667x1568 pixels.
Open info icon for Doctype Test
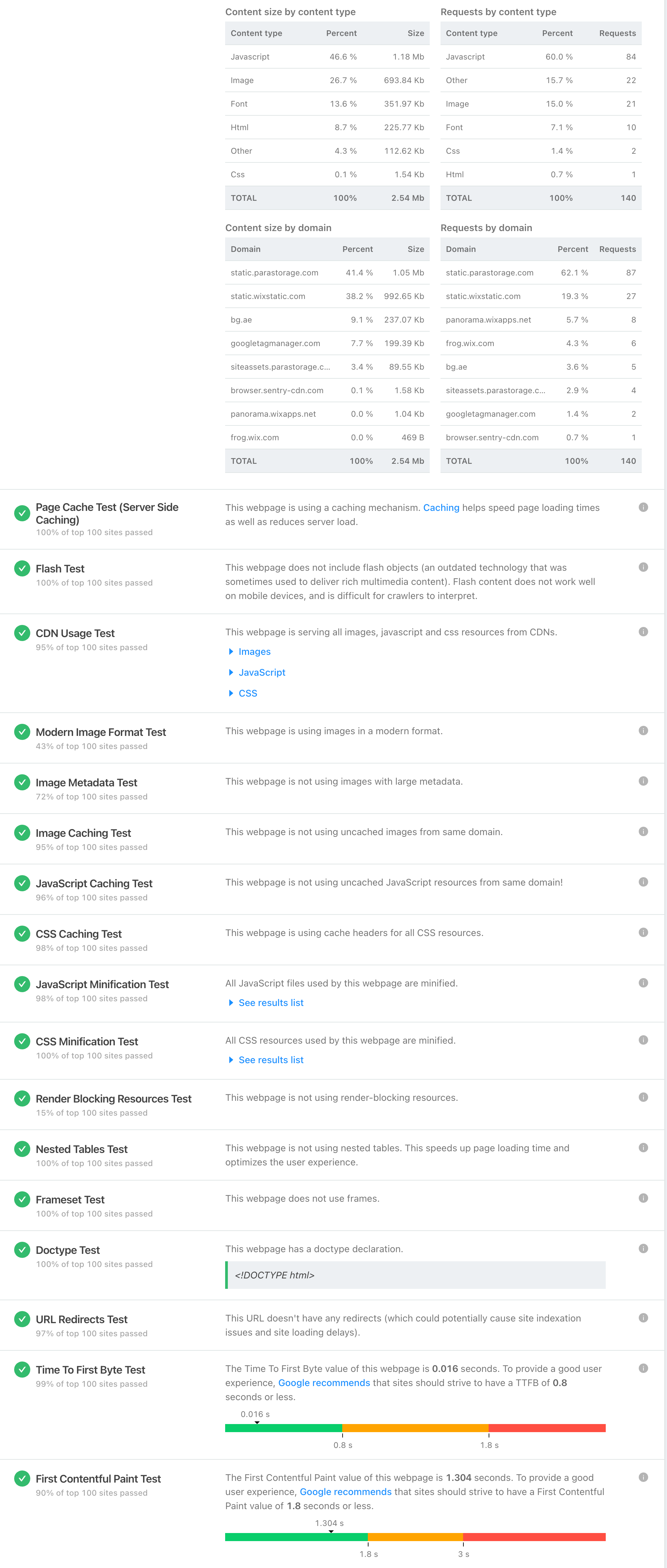(x=643, y=1248)
